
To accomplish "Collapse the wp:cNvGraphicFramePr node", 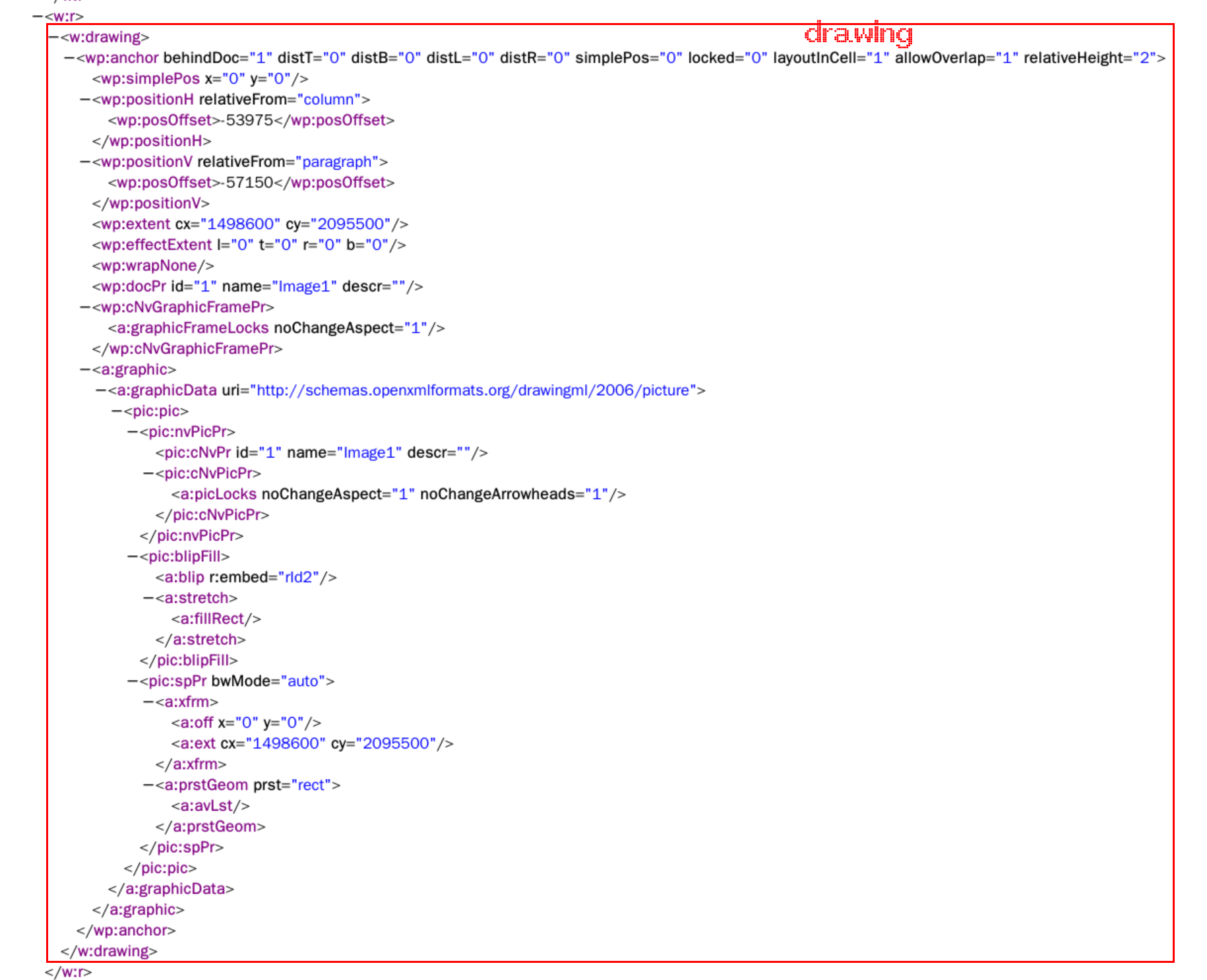I will [x=85, y=307].
